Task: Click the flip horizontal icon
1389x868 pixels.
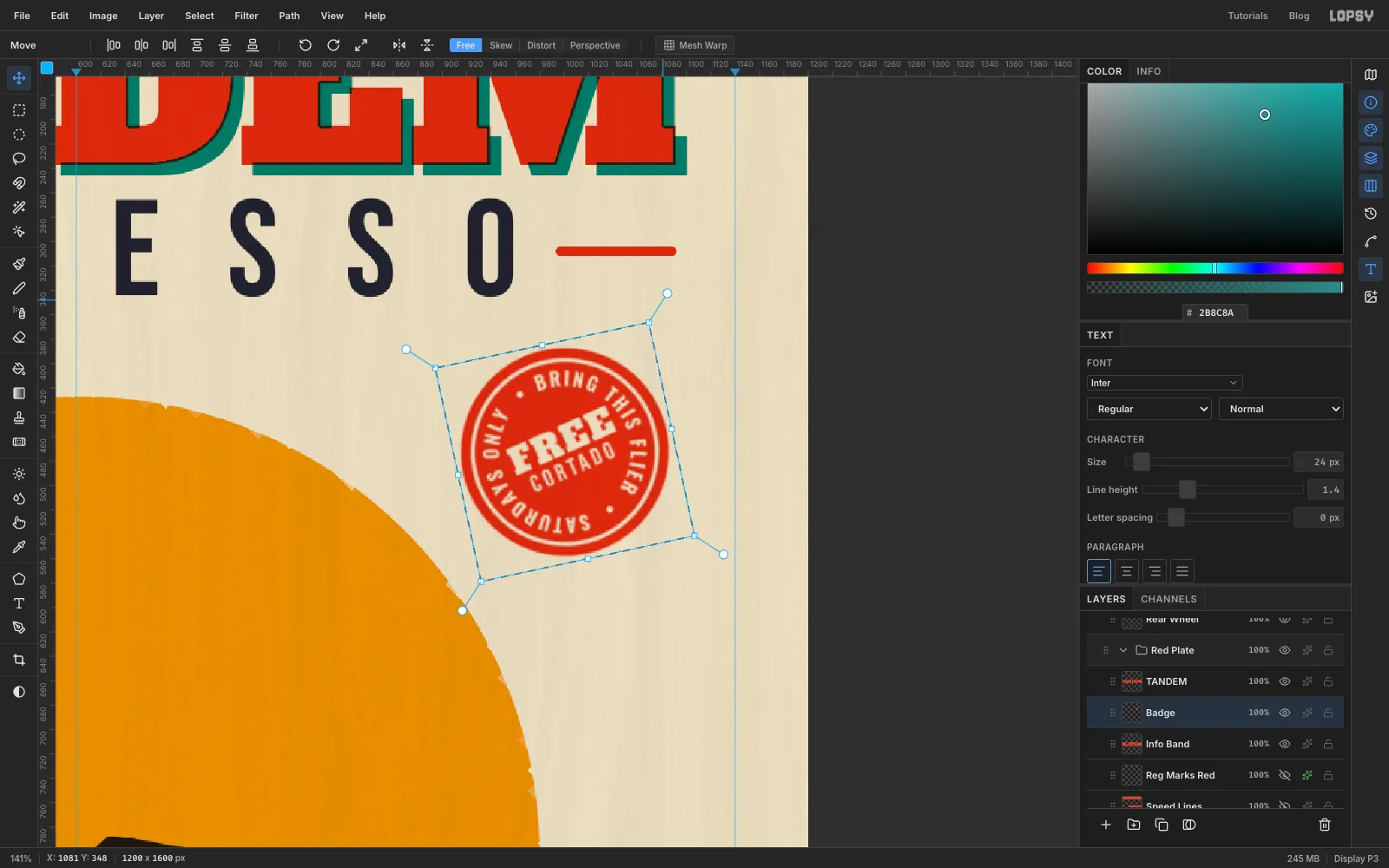Action: click(399, 45)
